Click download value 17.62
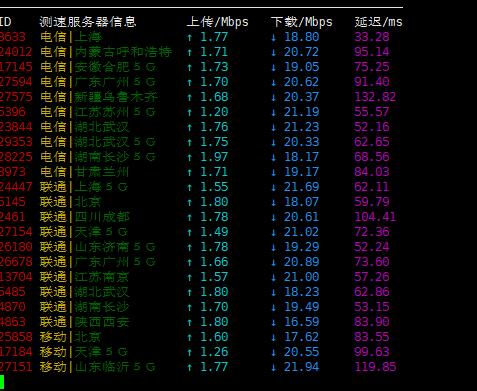 coord(301,337)
